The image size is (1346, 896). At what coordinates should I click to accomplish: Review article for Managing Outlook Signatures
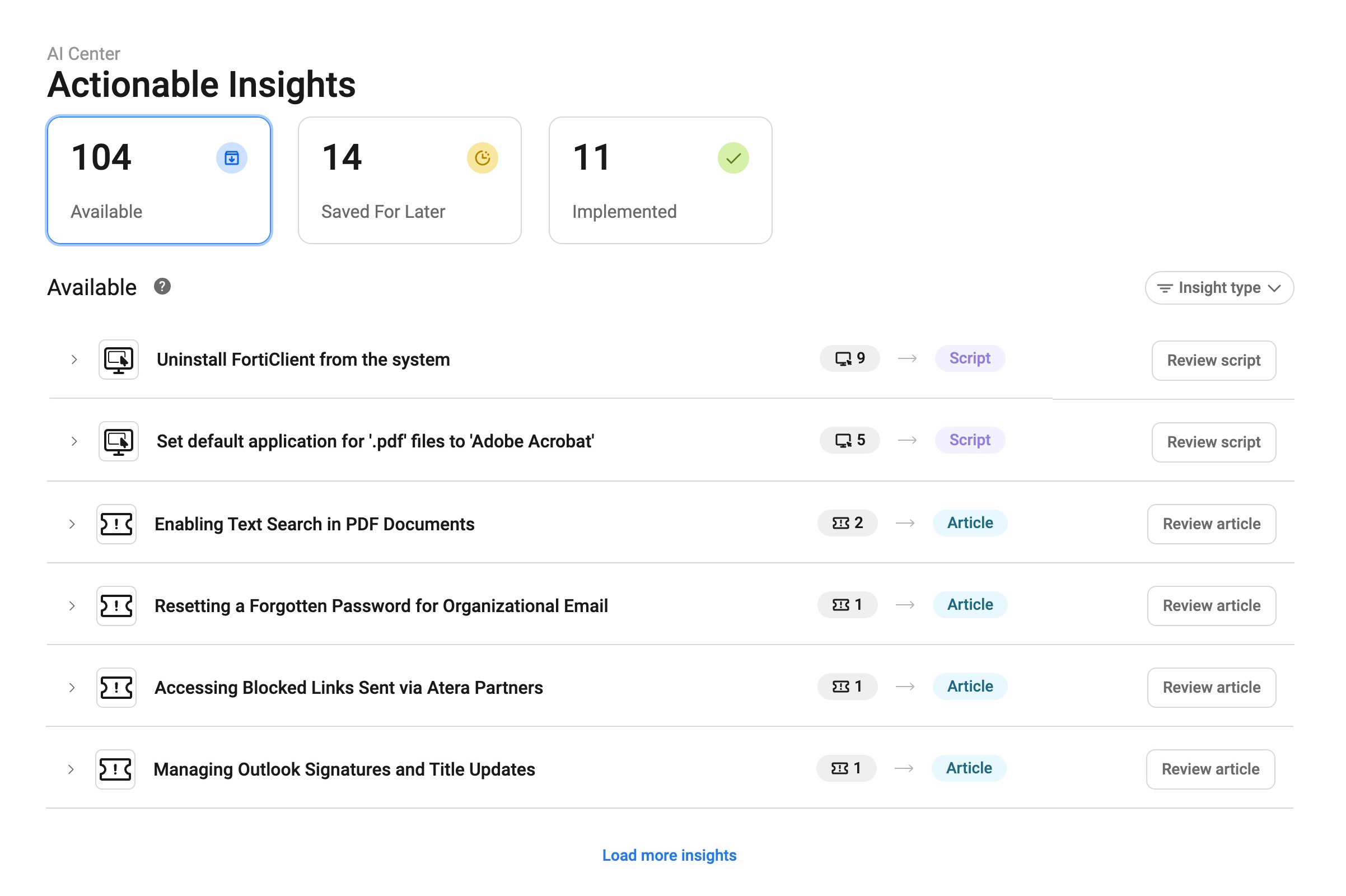tap(1210, 769)
